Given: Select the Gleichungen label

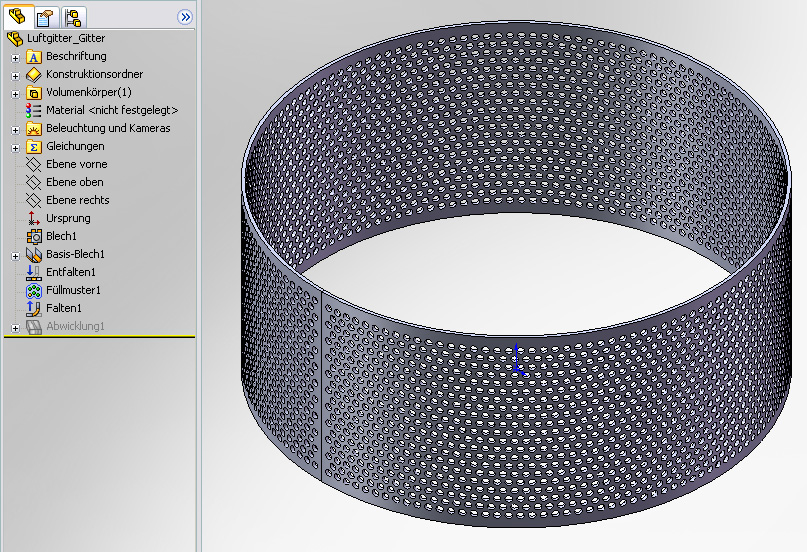Looking at the screenshot, I should tap(75, 146).
